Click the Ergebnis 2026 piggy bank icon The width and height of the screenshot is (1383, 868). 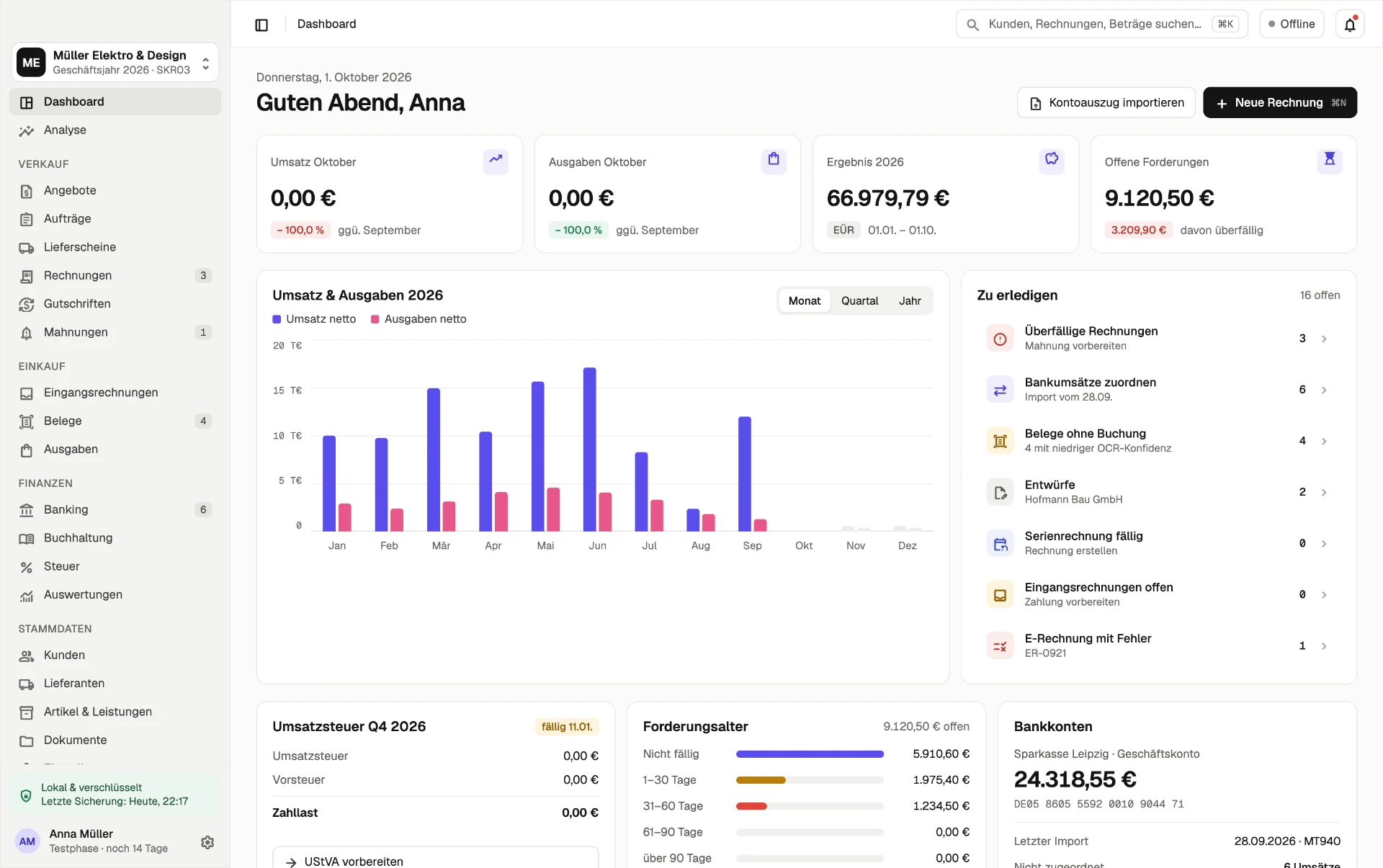1052,160
